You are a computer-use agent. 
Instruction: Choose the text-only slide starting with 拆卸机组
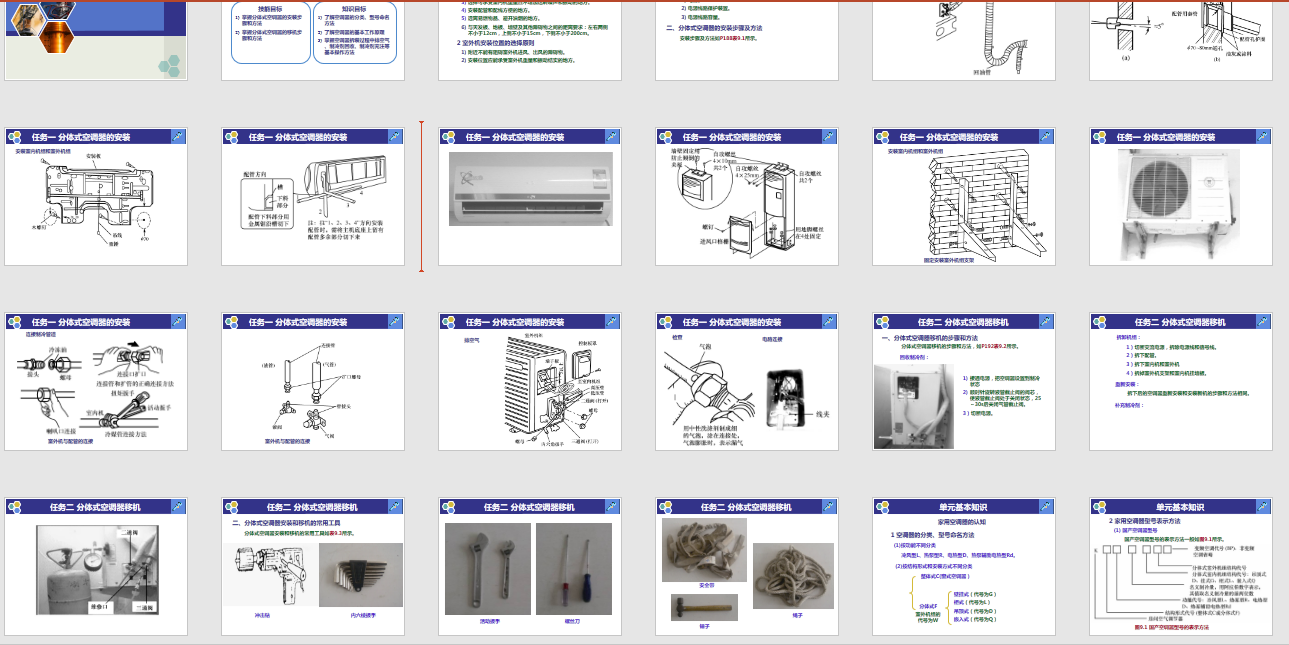click(1181, 382)
